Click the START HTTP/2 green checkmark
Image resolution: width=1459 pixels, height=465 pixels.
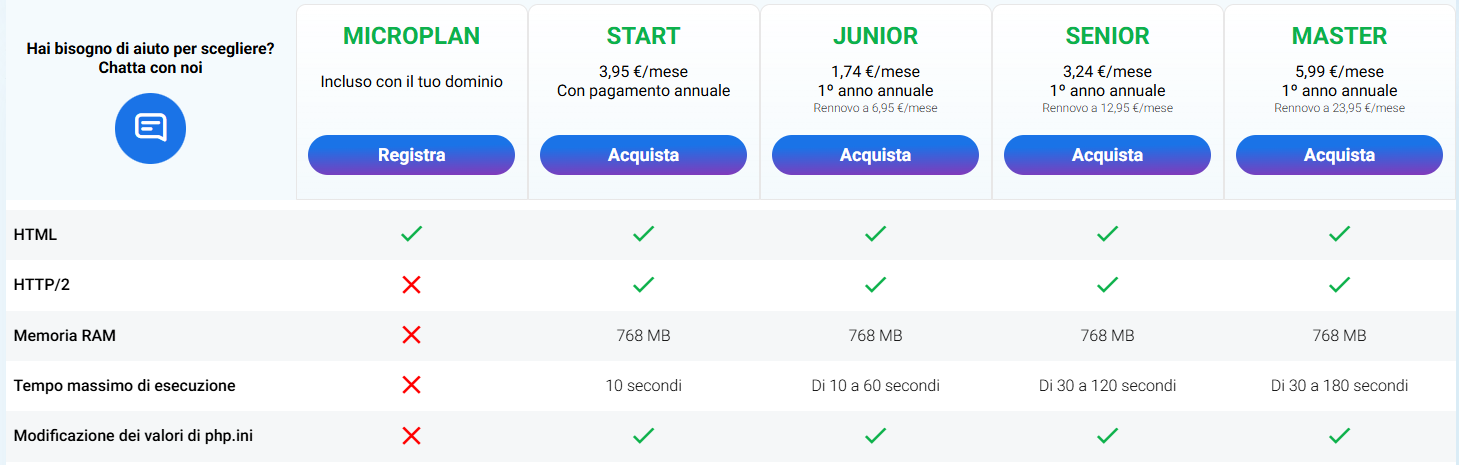coord(643,285)
